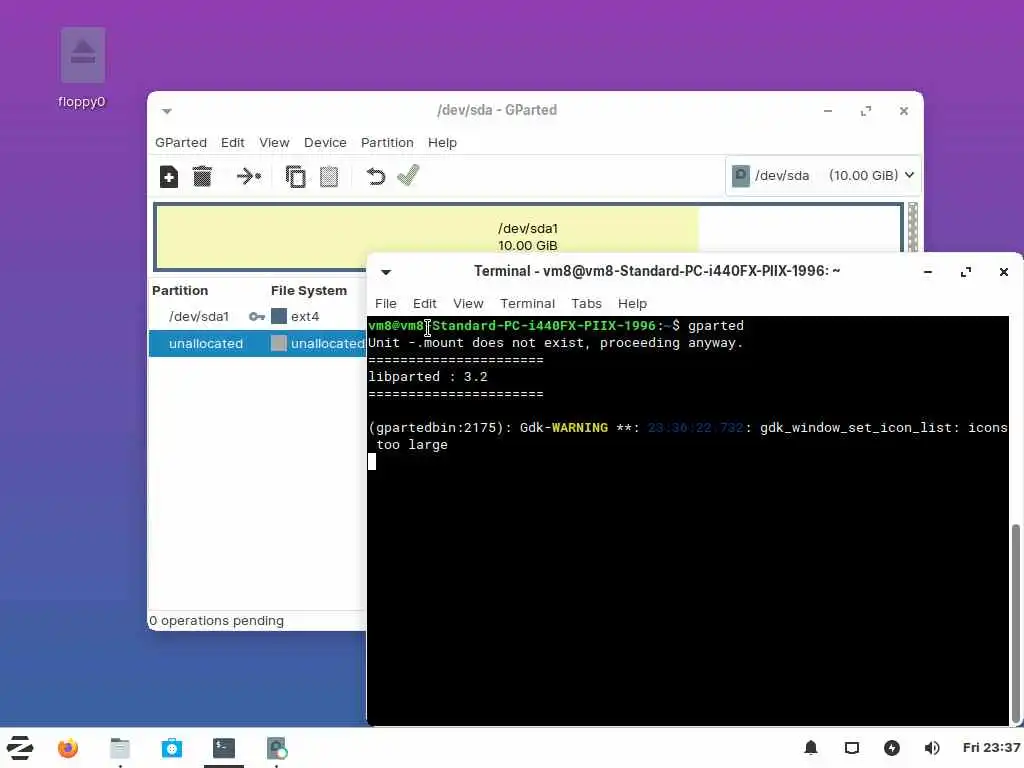Click the clock showing Fri 23:37
The height and width of the screenshot is (768, 1024).
[x=991, y=748]
